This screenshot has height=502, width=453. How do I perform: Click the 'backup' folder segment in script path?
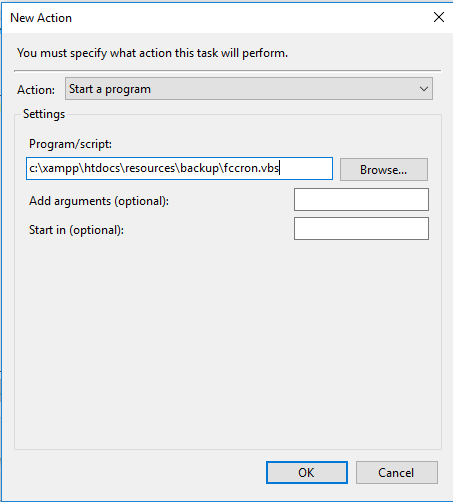tap(200, 169)
